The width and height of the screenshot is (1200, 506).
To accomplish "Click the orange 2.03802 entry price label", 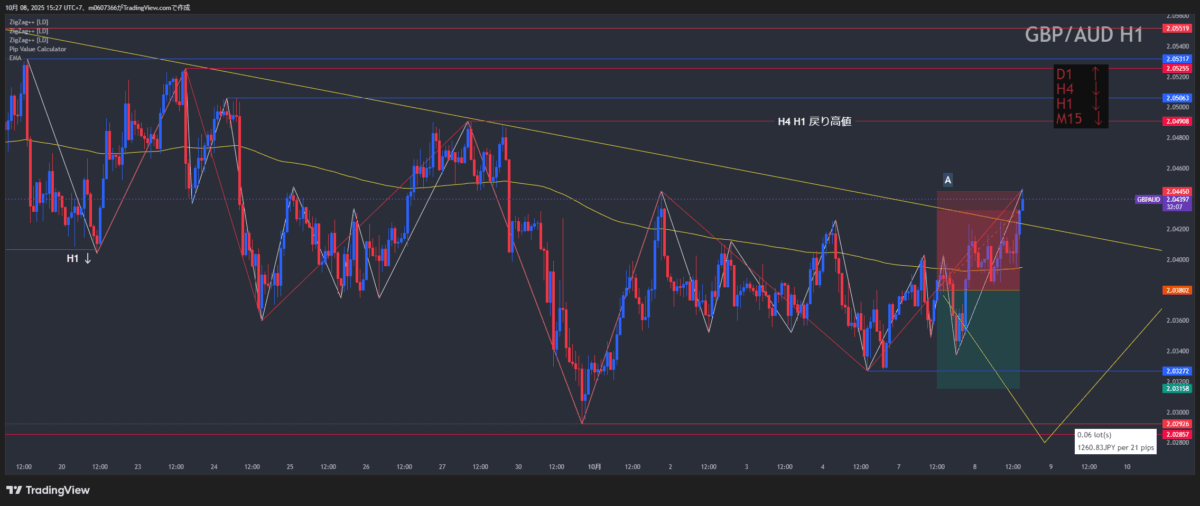I will [1176, 290].
